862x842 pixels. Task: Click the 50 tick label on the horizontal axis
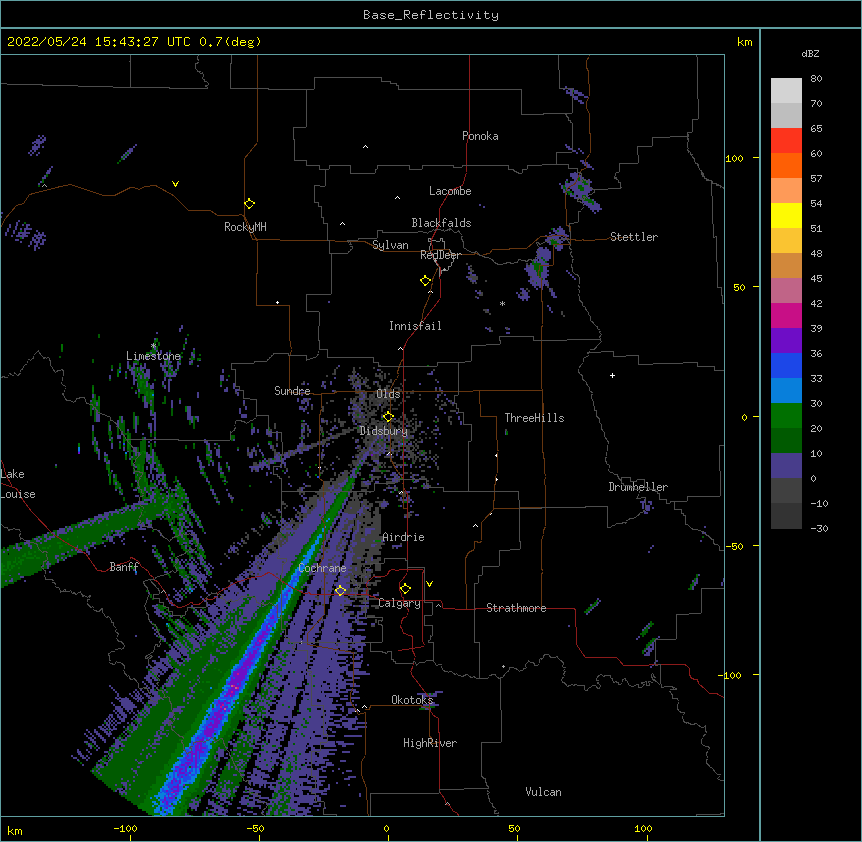[x=514, y=828]
